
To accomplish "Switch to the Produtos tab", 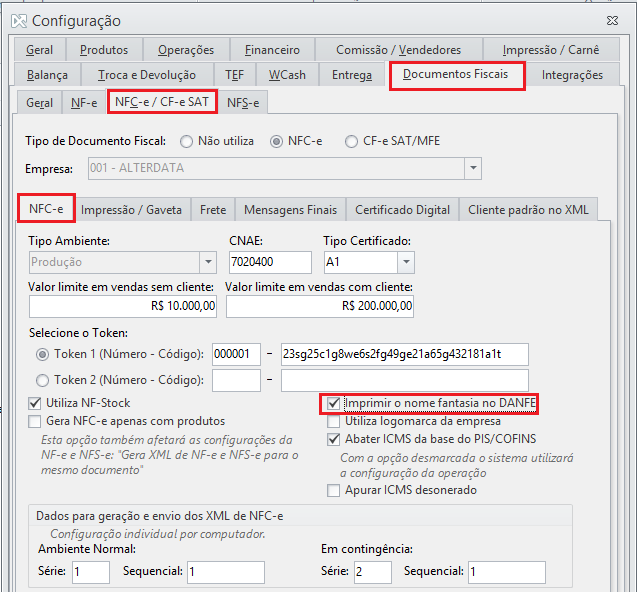I will (x=104, y=50).
